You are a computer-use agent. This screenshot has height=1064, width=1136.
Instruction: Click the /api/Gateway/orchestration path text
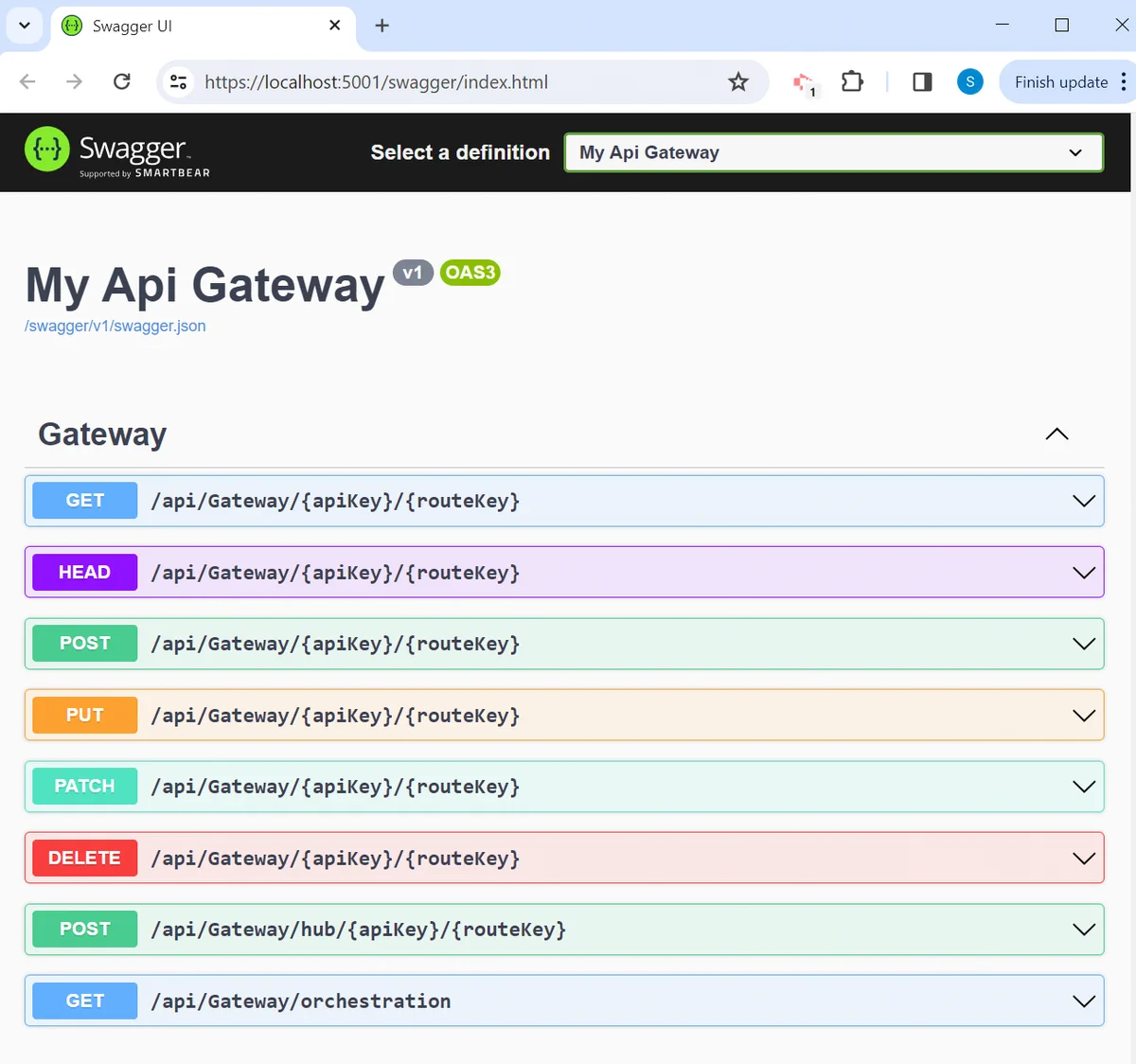pyautogui.click(x=301, y=1002)
